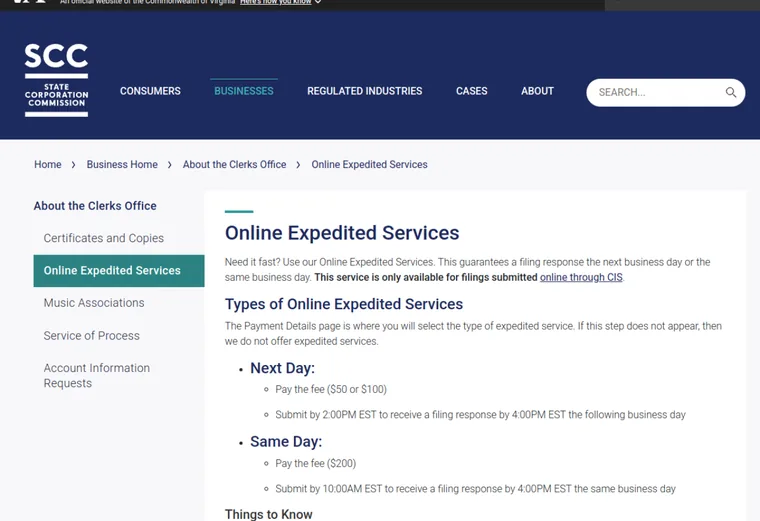This screenshot has height=521, width=760.
Task: Click "Submit by 2:00PM EST" bullet text
Action: [480, 415]
